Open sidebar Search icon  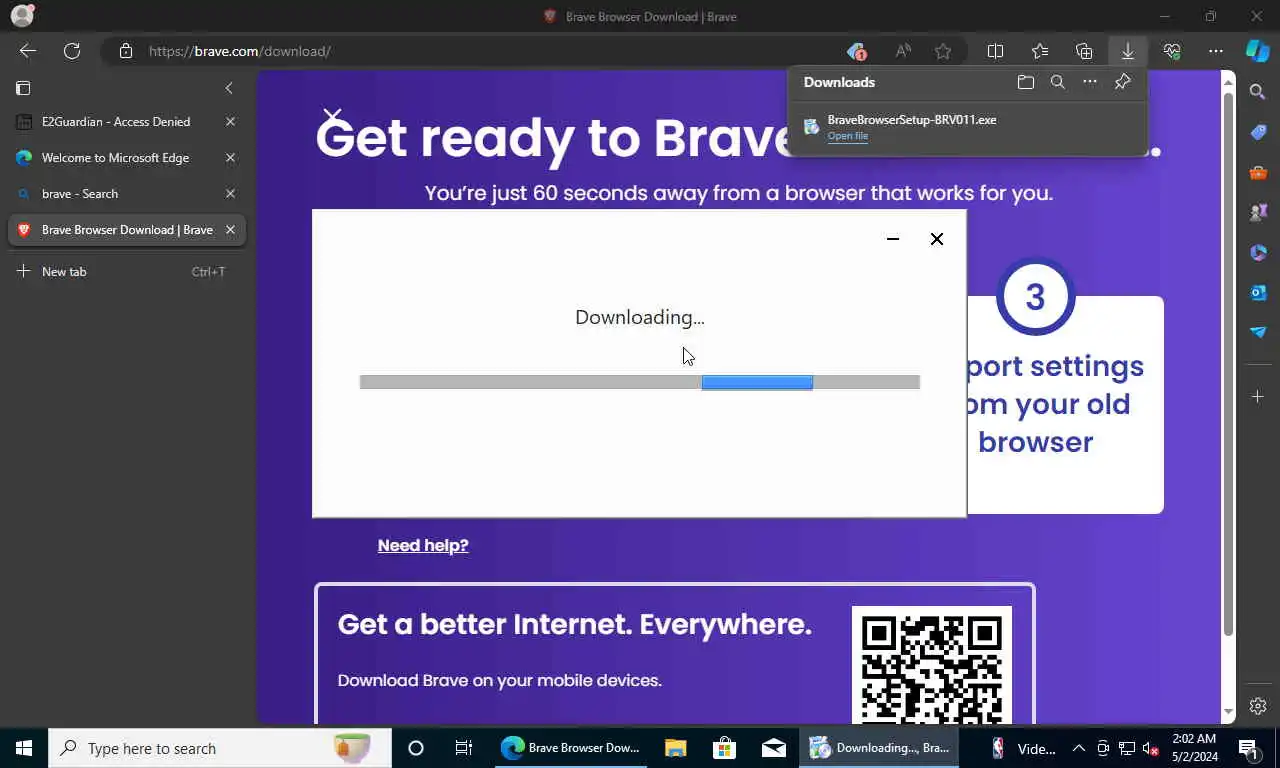click(1258, 92)
